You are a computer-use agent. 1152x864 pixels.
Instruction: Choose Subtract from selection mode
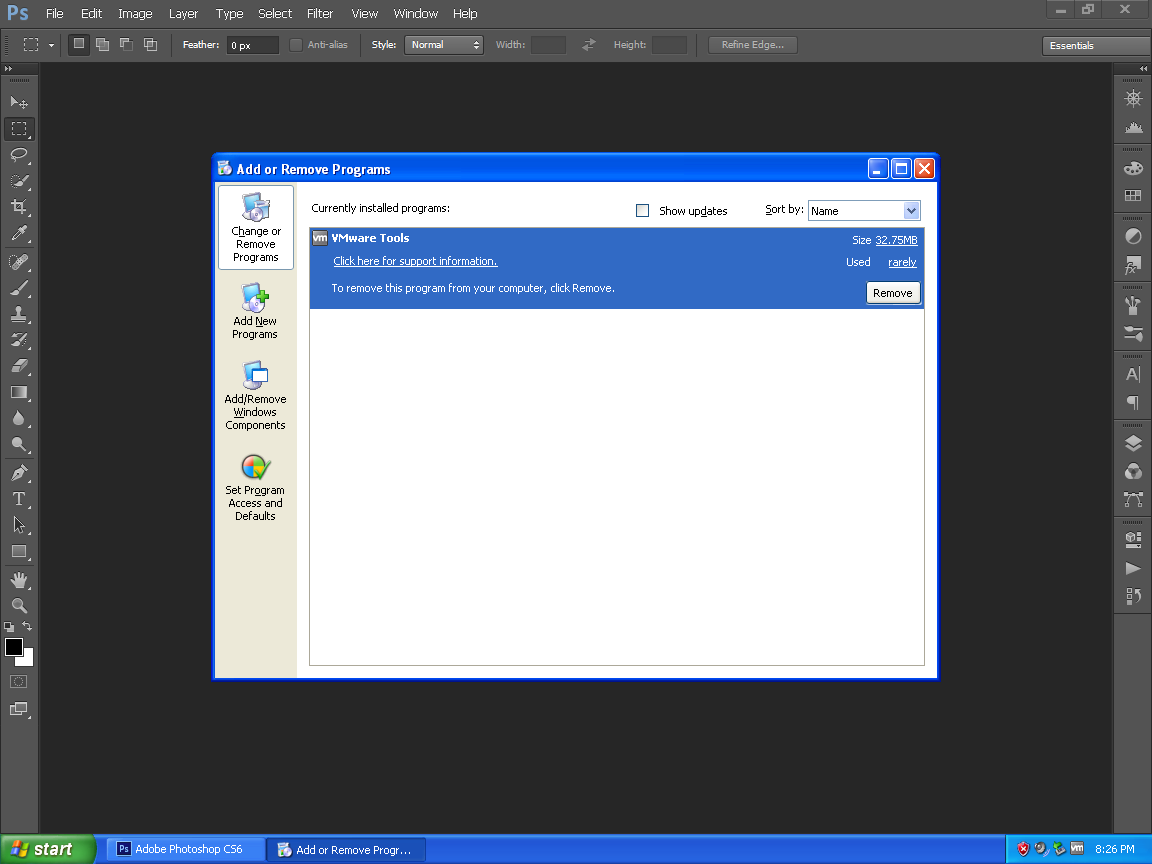[126, 45]
